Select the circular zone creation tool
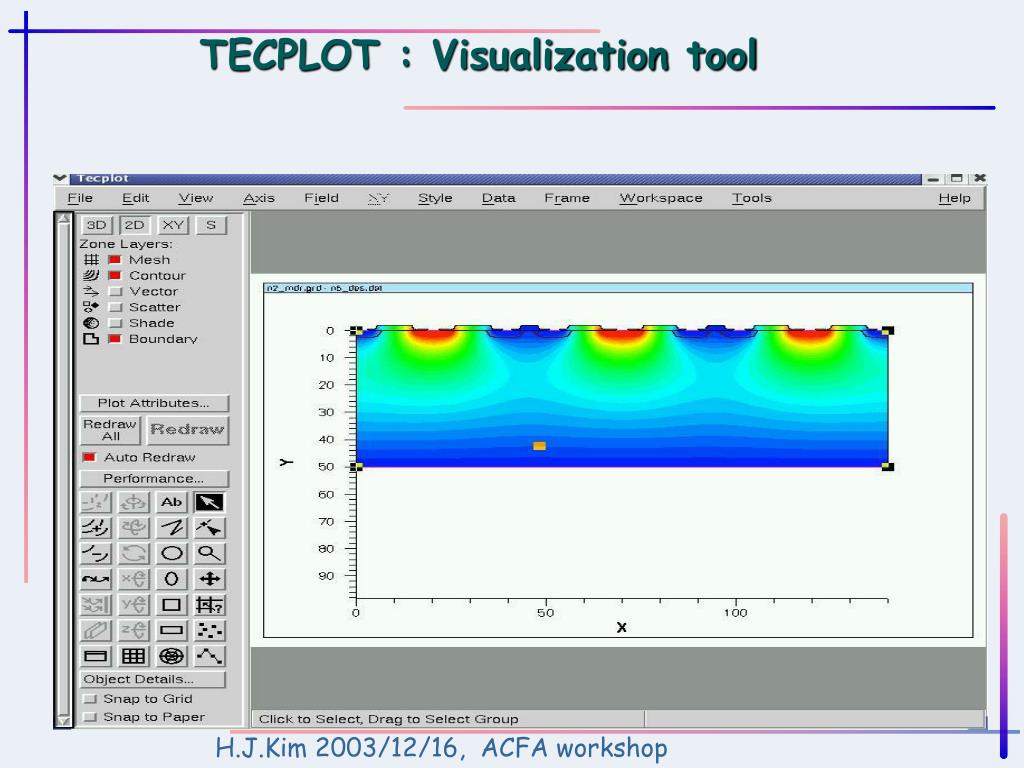The width and height of the screenshot is (1024, 768). point(172,656)
